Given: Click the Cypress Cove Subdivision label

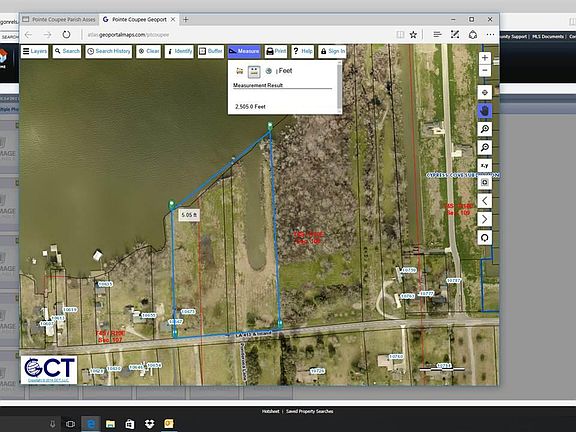Looking at the screenshot, I should 463,175.
